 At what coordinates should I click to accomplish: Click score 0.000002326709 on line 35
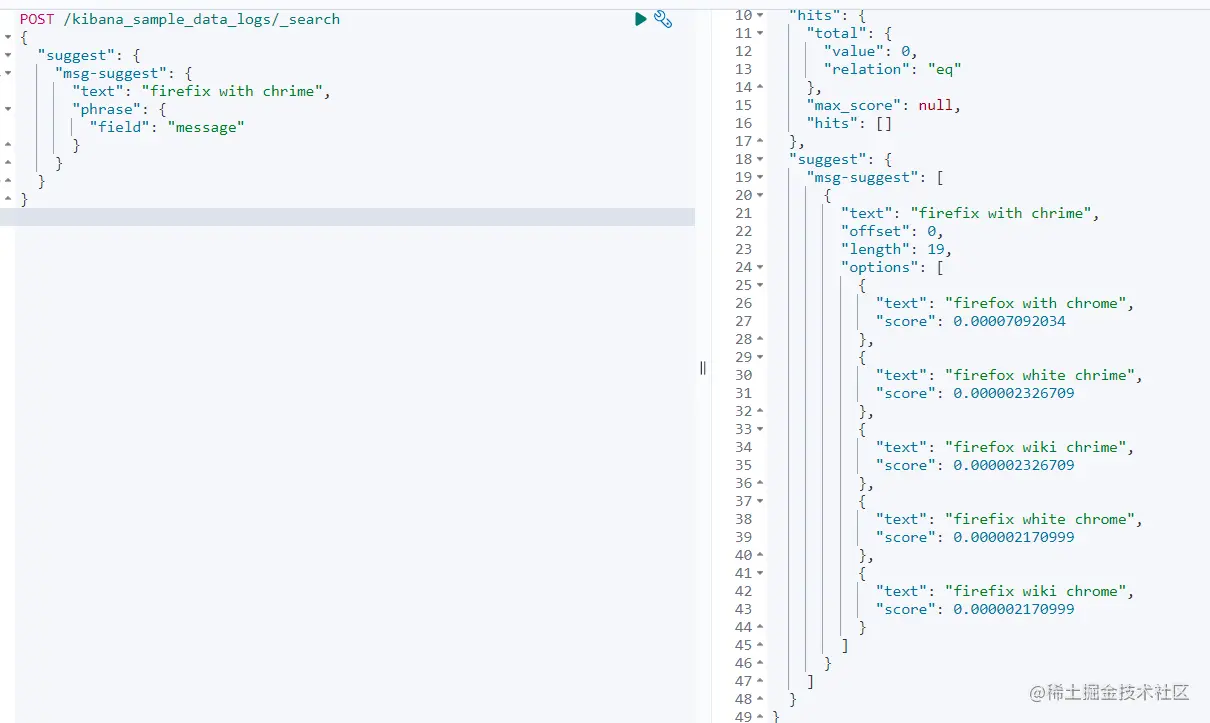(x=1014, y=465)
